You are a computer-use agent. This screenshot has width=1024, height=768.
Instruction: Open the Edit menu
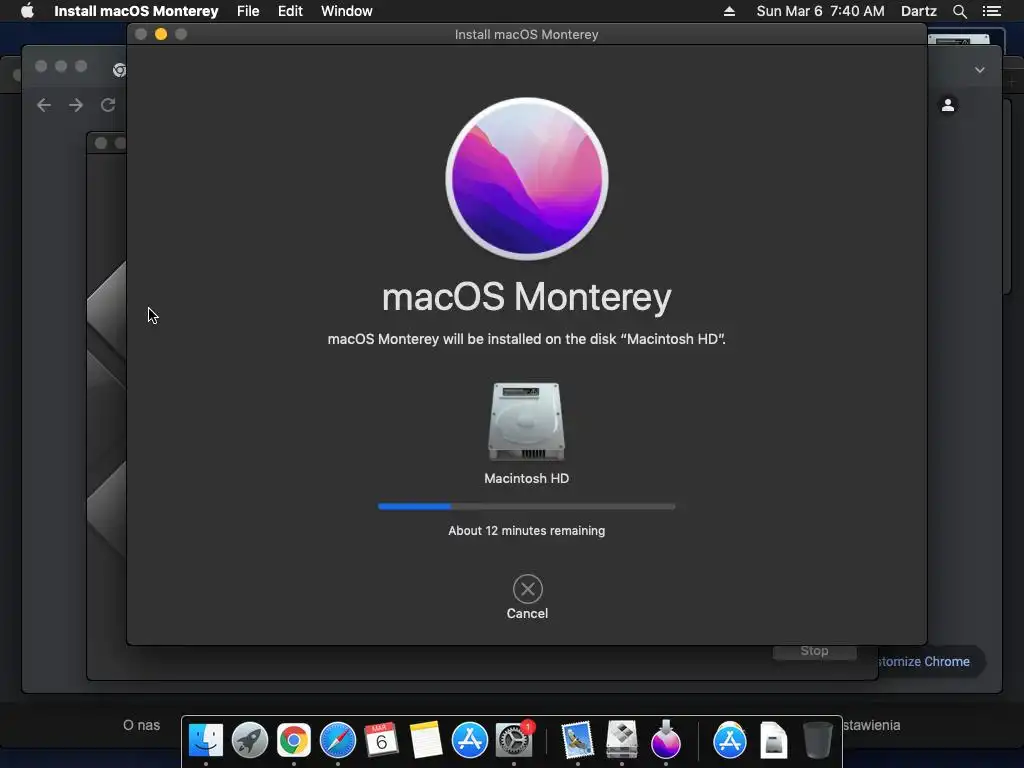(x=290, y=11)
